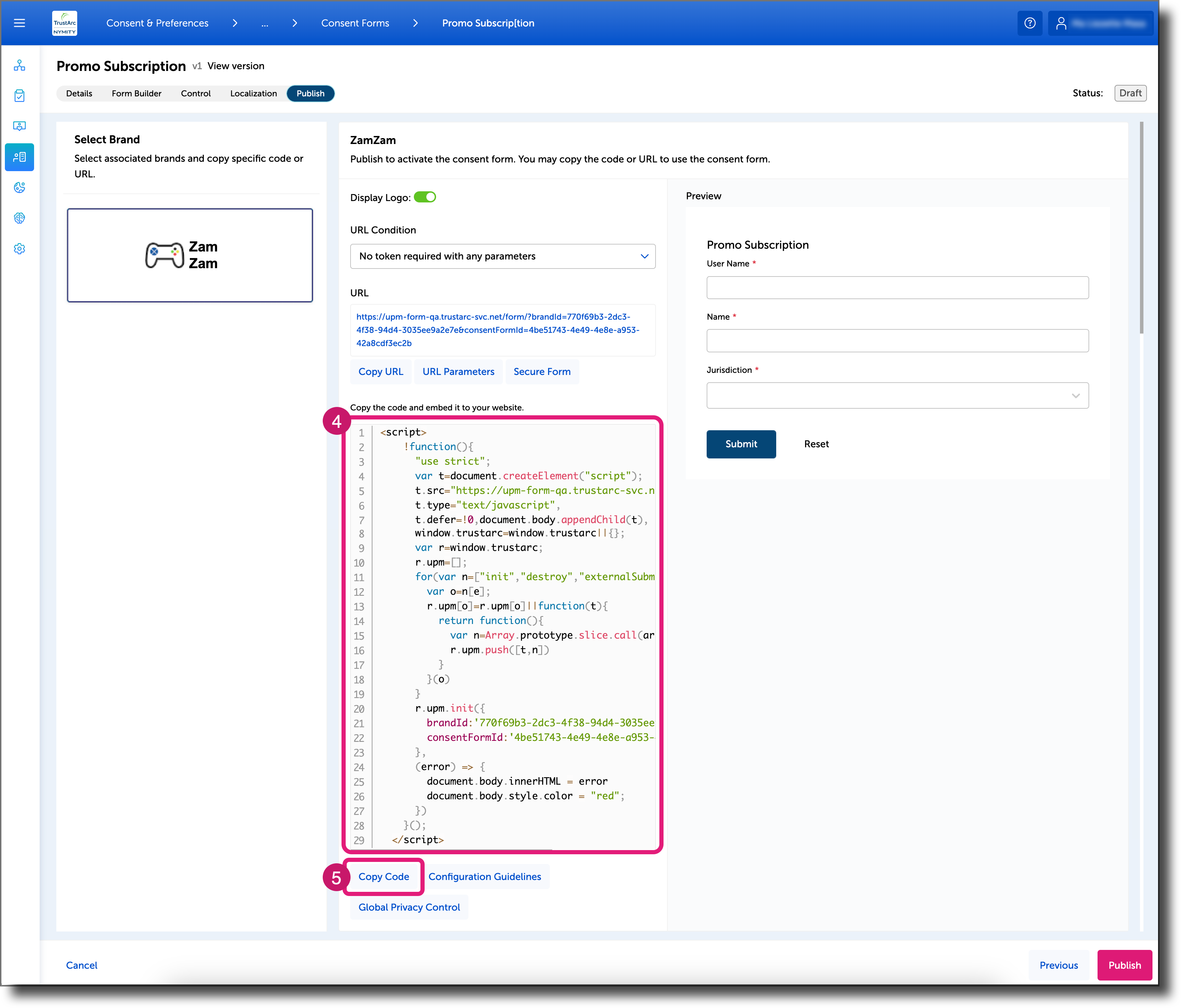1181x1008 pixels.
Task: Click the pink Publish button
Action: point(1124,965)
